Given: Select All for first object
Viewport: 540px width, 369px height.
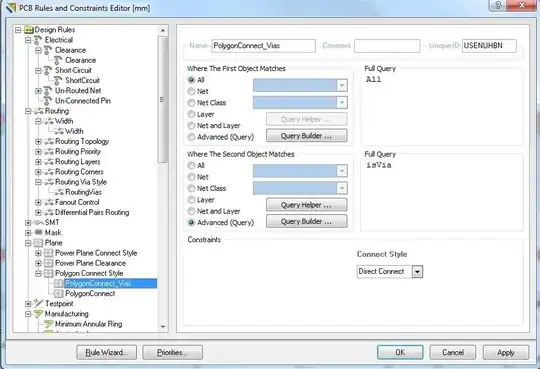Looking at the screenshot, I should [191, 80].
